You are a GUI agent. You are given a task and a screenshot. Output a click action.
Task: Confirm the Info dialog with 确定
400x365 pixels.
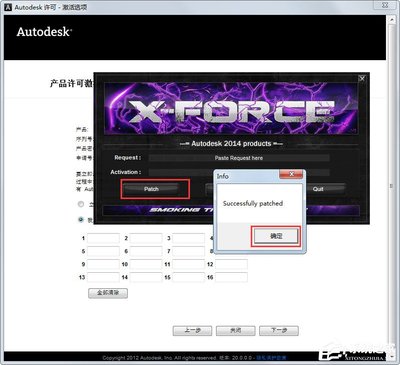tap(276, 236)
